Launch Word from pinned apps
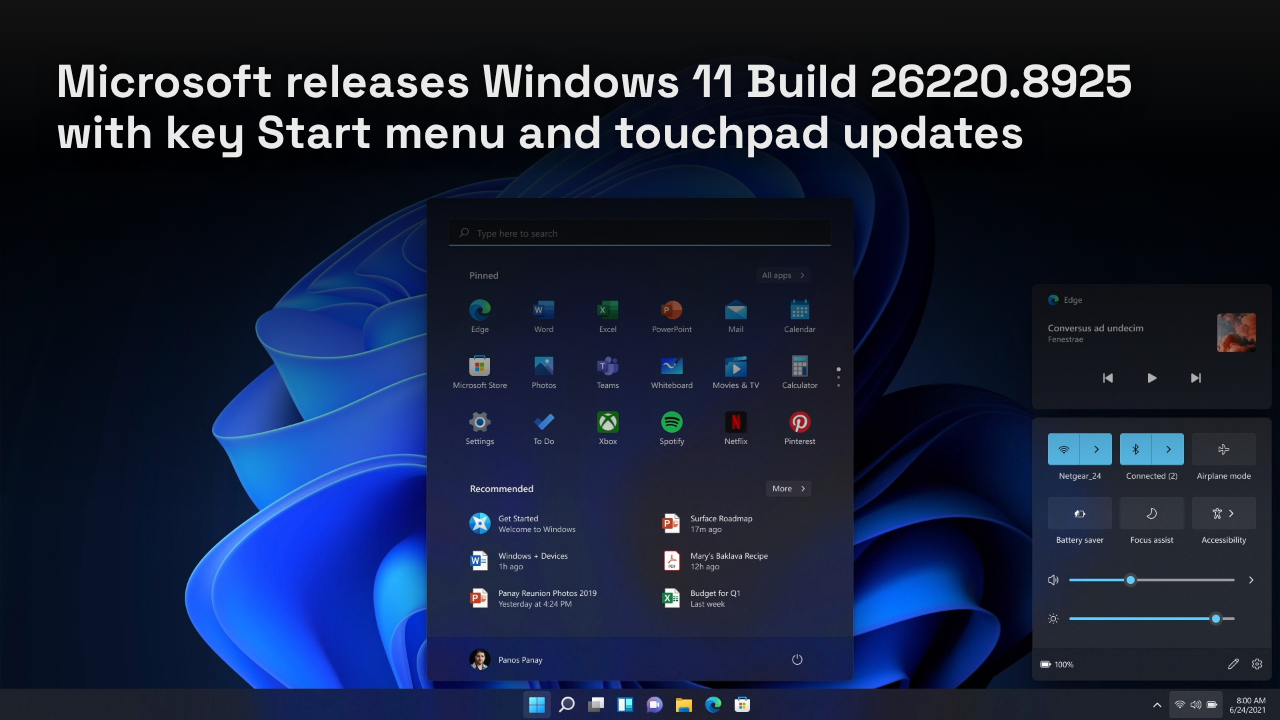 tap(544, 315)
